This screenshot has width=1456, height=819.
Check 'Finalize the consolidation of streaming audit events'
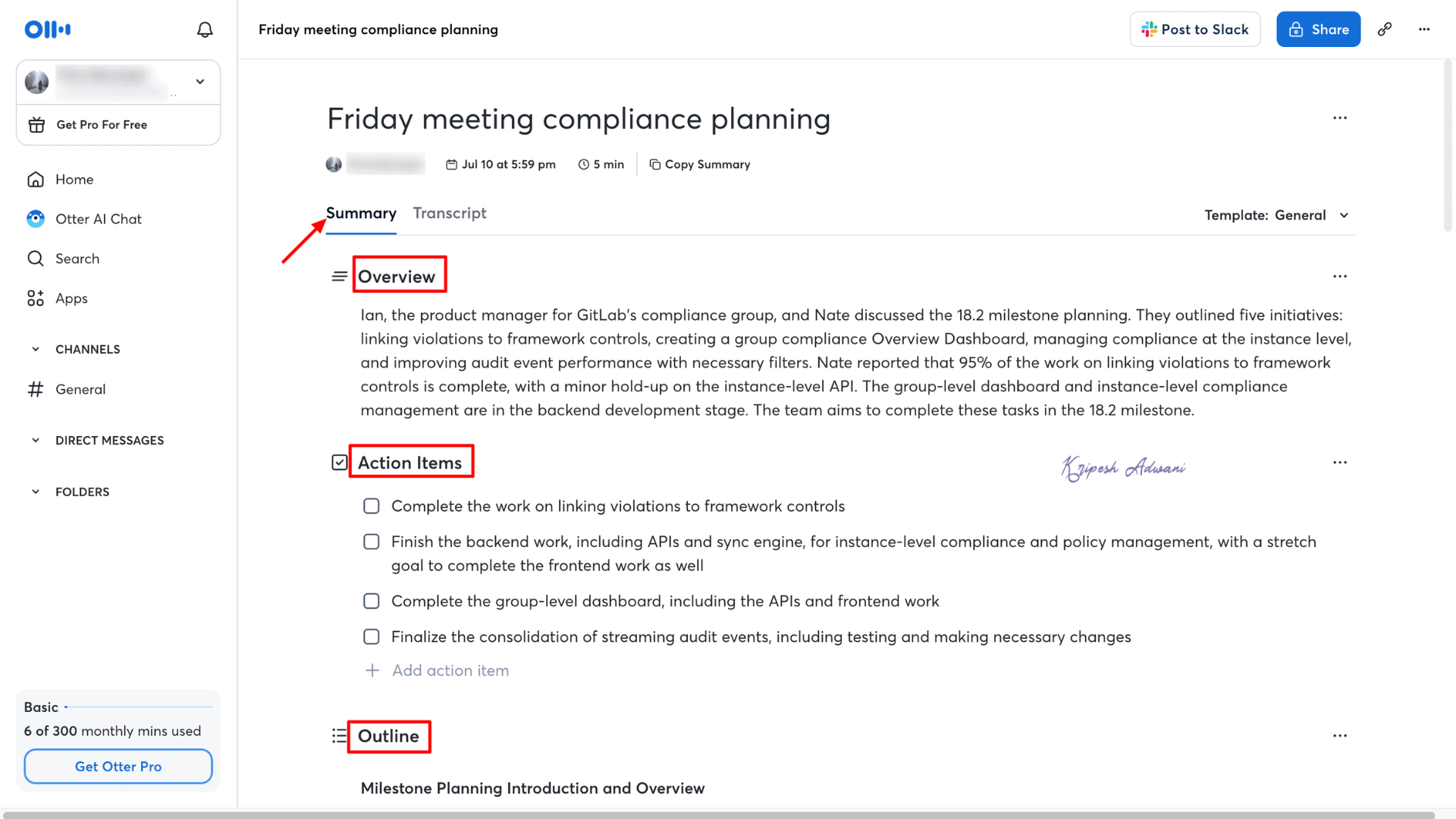pyautogui.click(x=372, y=637)
